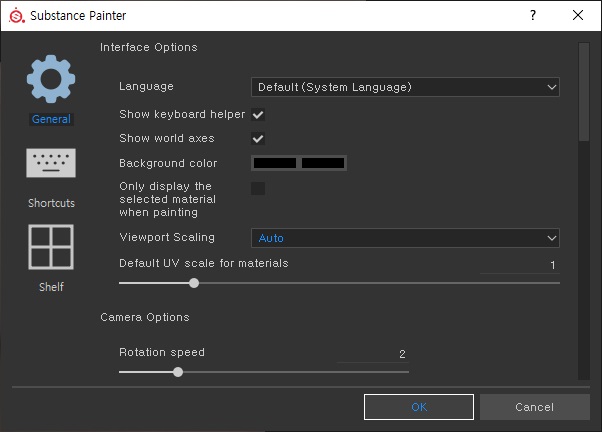This screenshot has height=432, width=602.
Task: Disable Show keyboard helper checkbox
Action: coord(258,114)
